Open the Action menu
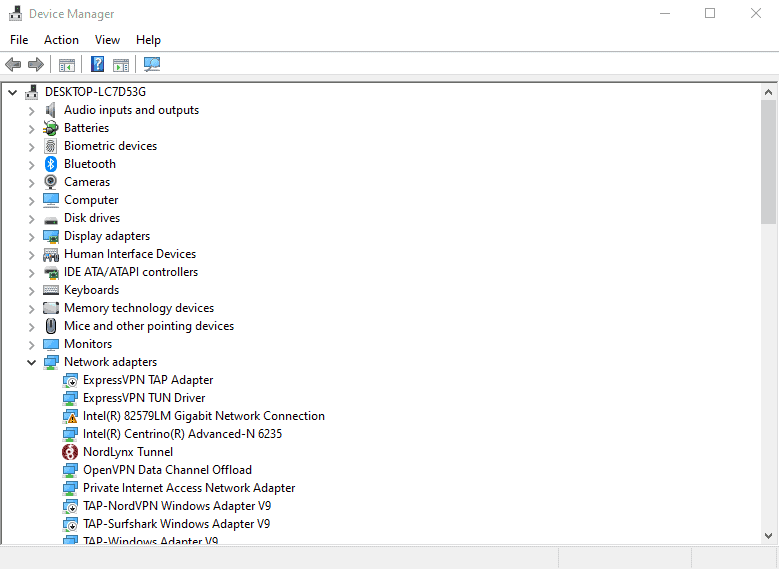This screenshot has height=569, width=779. [61, 40]
